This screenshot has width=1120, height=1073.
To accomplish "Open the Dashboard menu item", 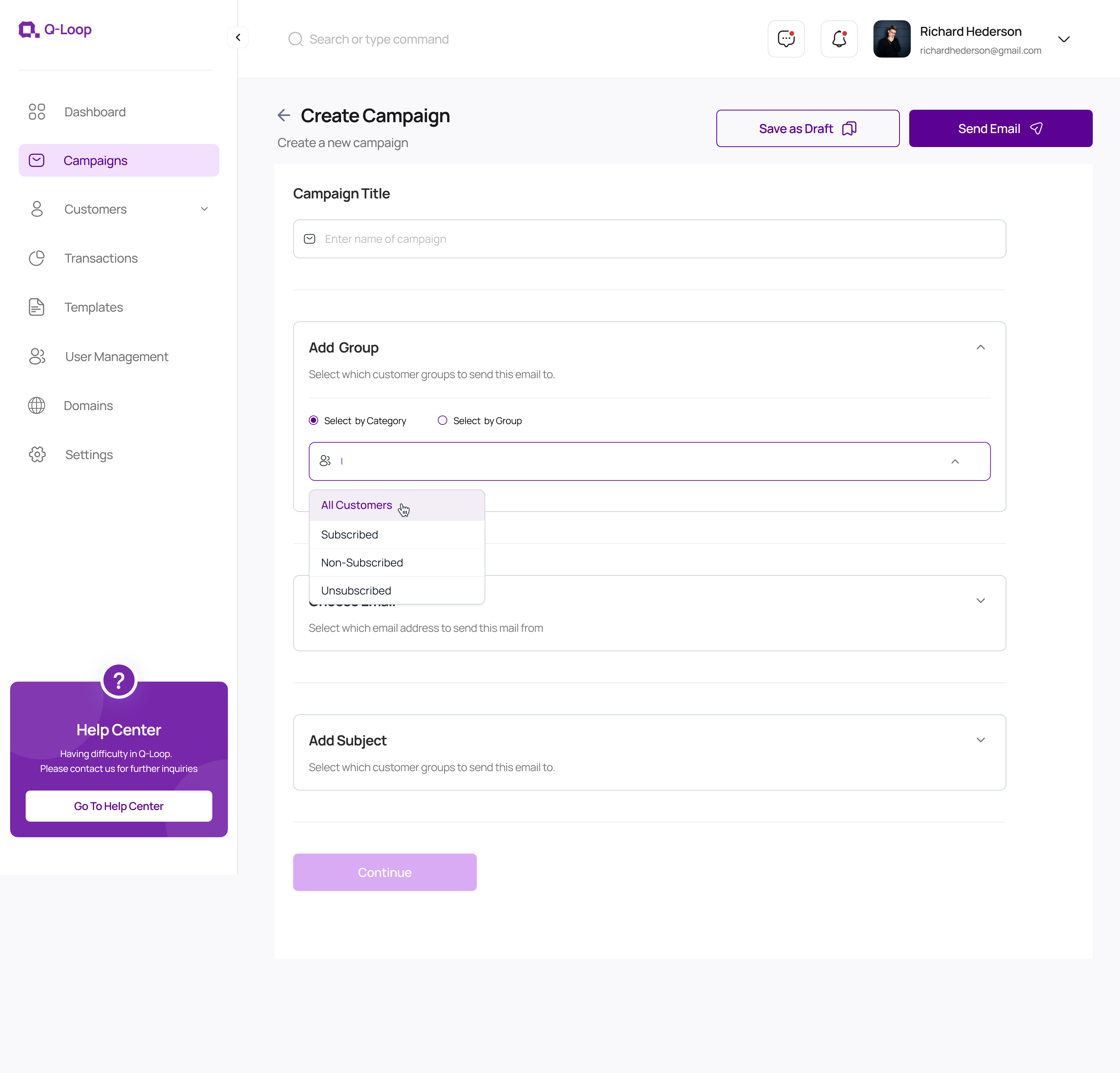I will tap(119, 112).
